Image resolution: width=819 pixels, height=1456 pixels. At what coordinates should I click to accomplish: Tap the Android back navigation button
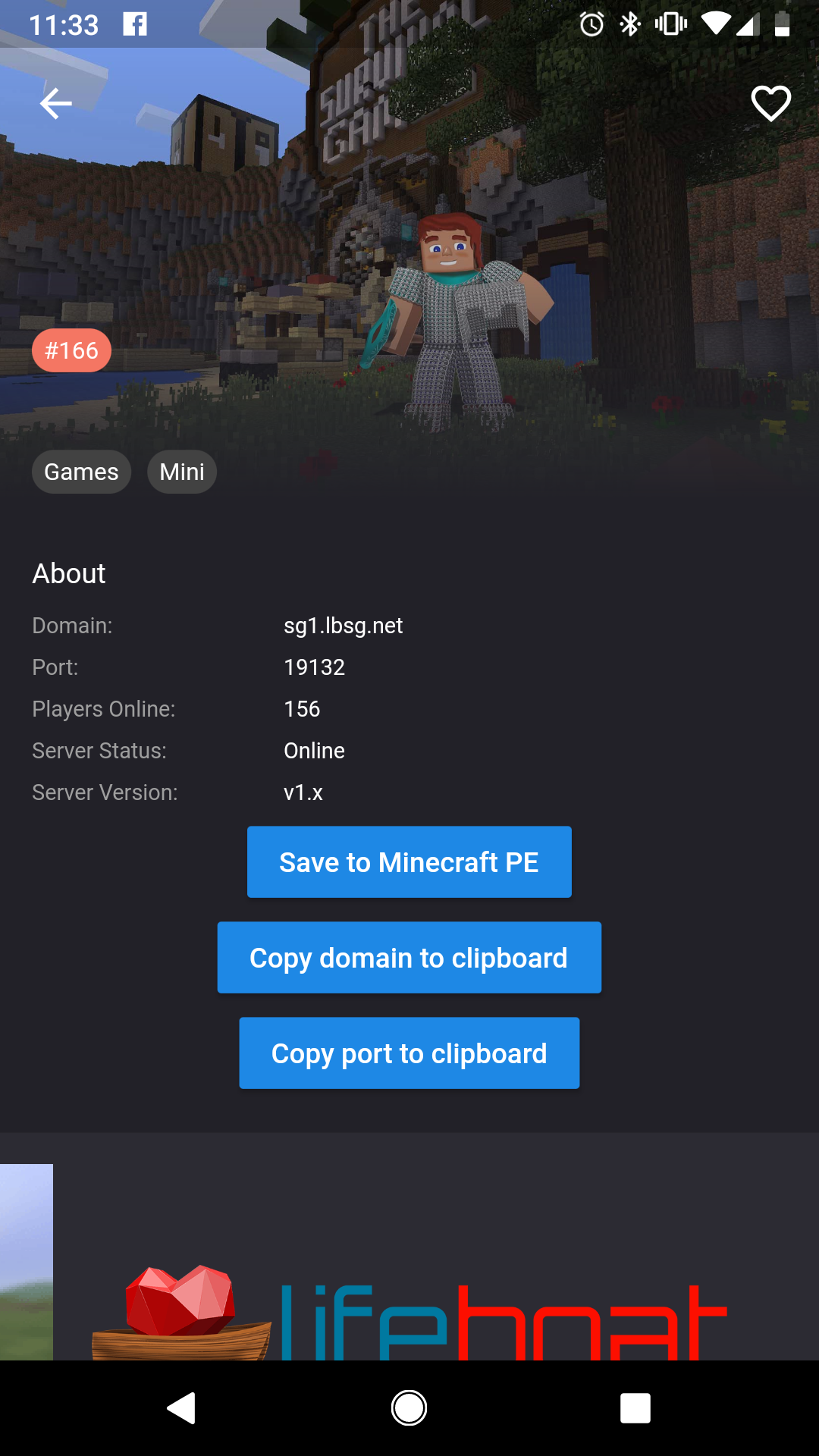182,1408
